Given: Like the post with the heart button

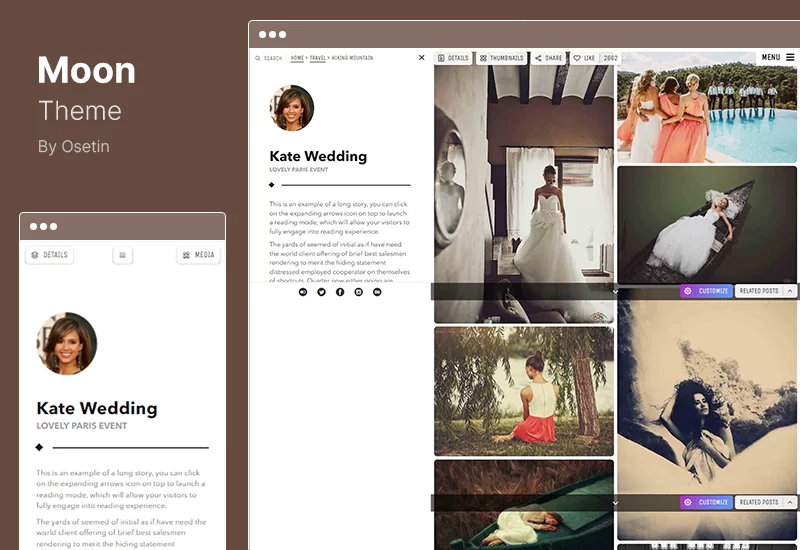Looking at the screenshot, I should (584, 58).
